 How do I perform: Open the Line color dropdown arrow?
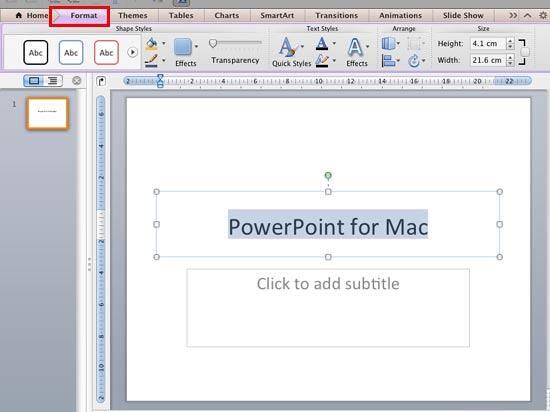tap(164, 61)
